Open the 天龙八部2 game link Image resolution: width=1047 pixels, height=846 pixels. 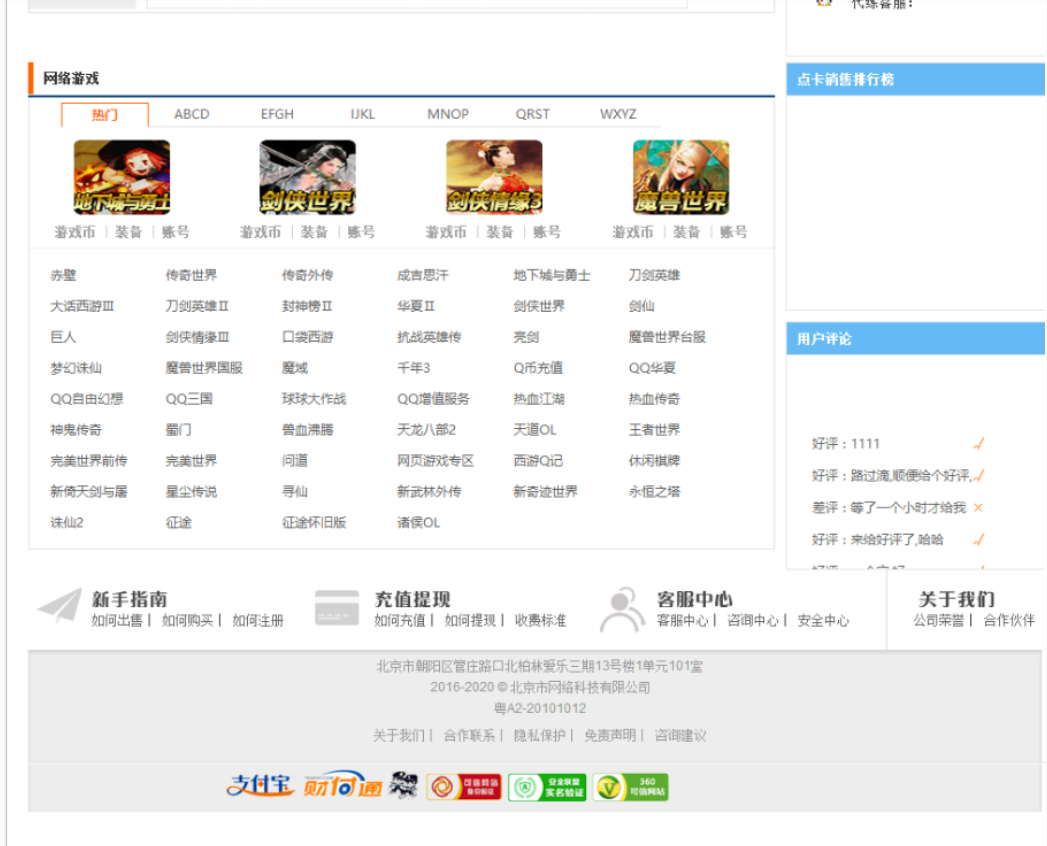[427, 430]
